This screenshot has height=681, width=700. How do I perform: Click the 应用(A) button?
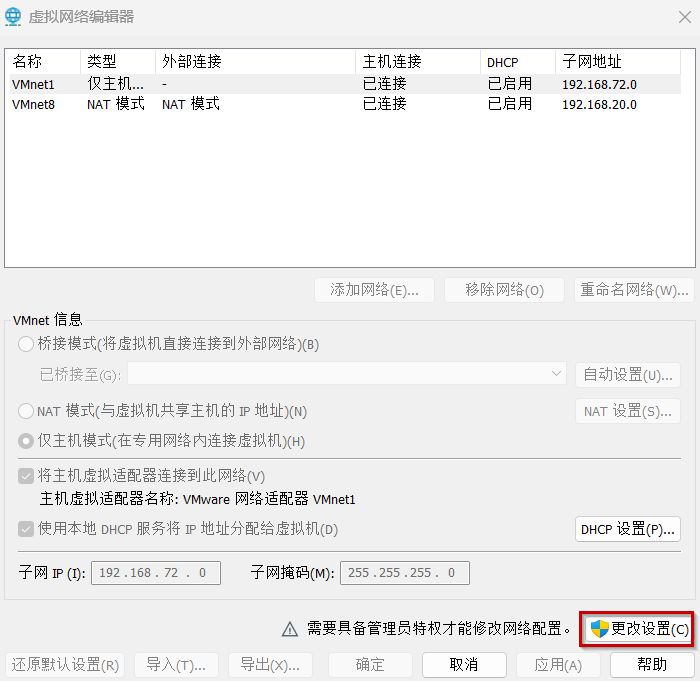click(x=558, y=665)
